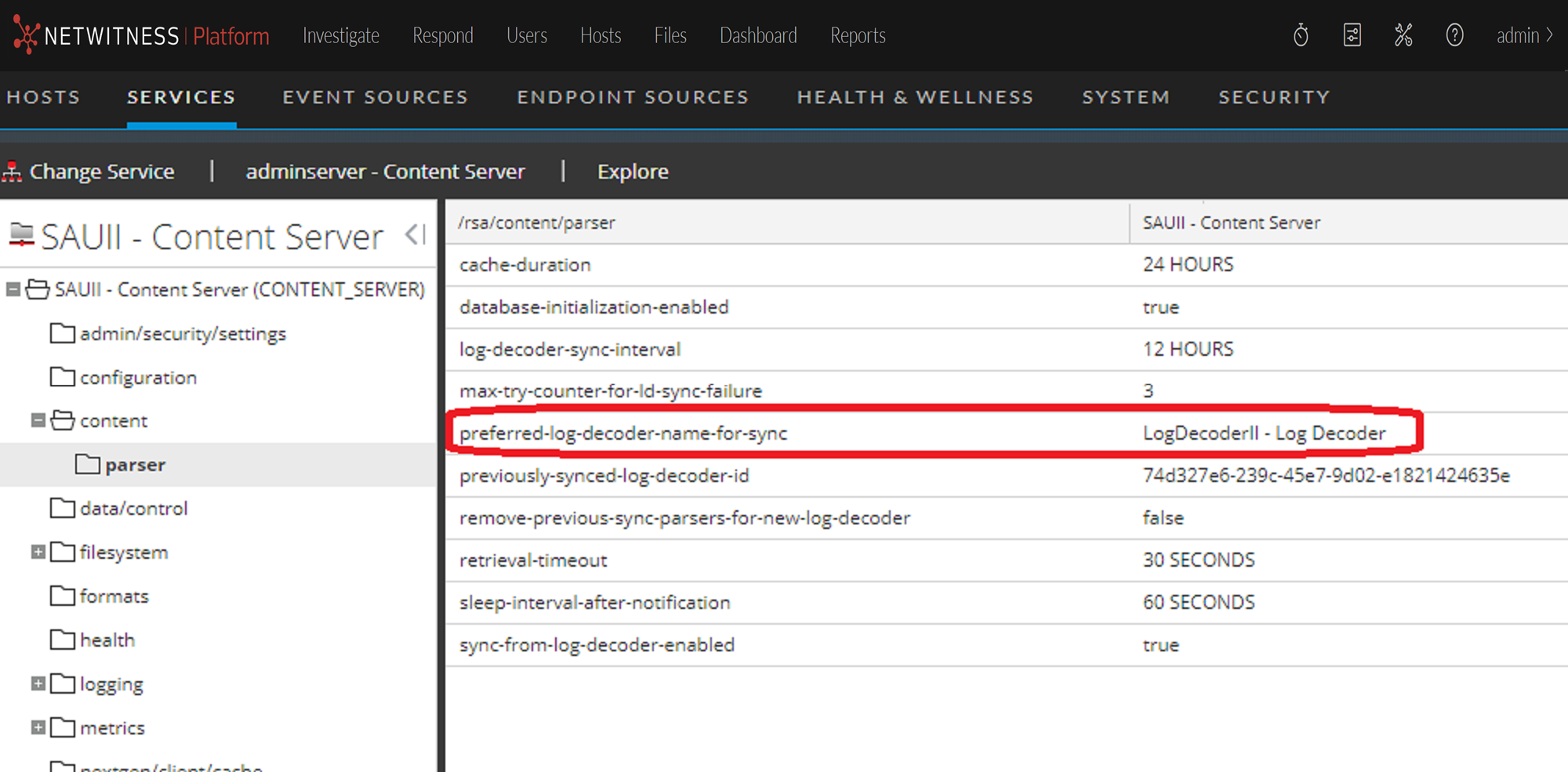This screenshot has width=1568, height=772.
Task: Select the parser tree node
Action: pos(135,465)
